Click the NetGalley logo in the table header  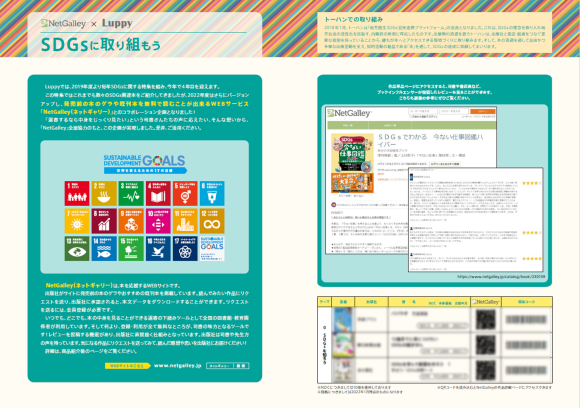[x=485, y=302]
